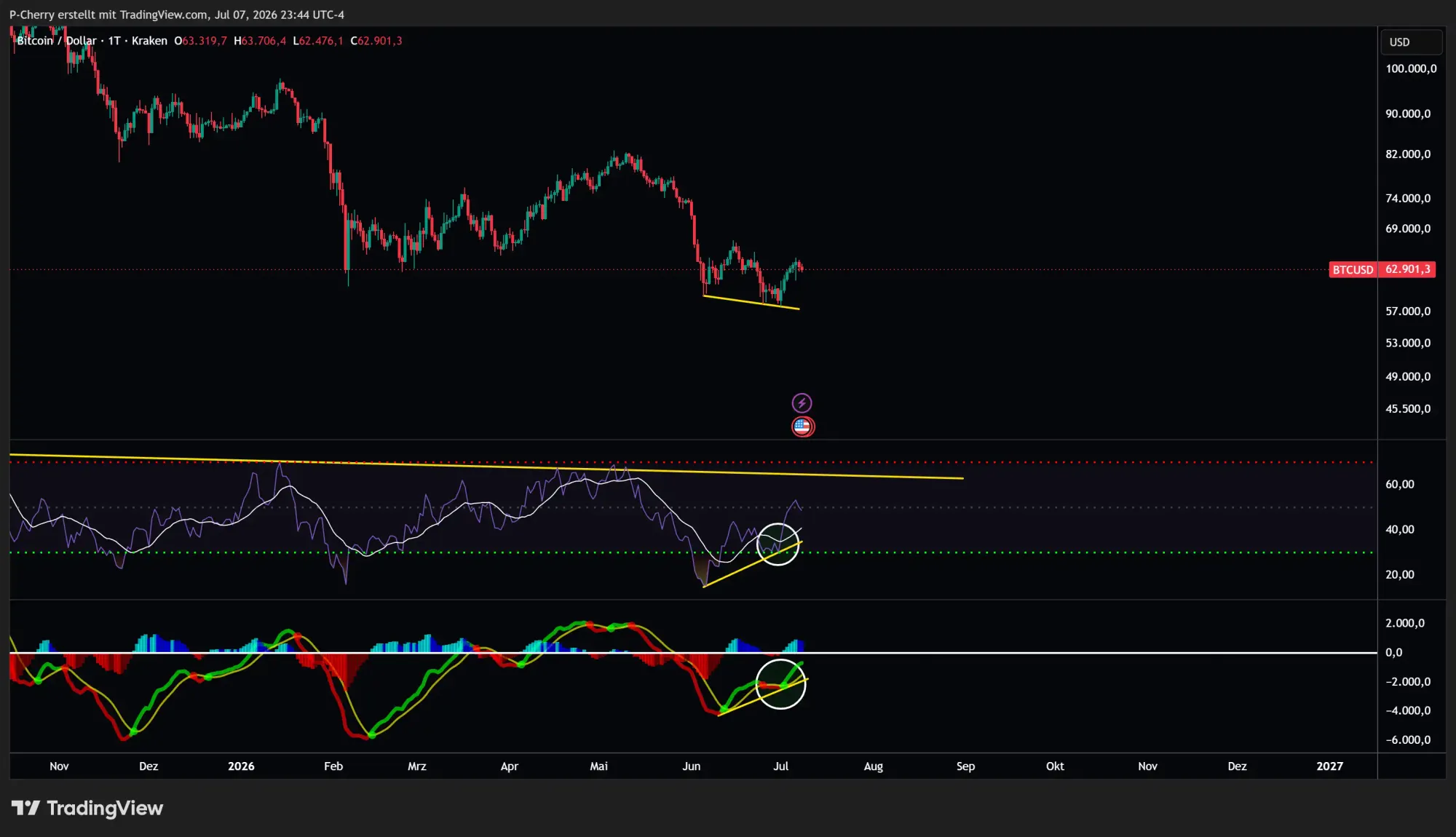Click the open value O63.319,7
Viewport: 1456px width, 837px height.
(200, 41)
